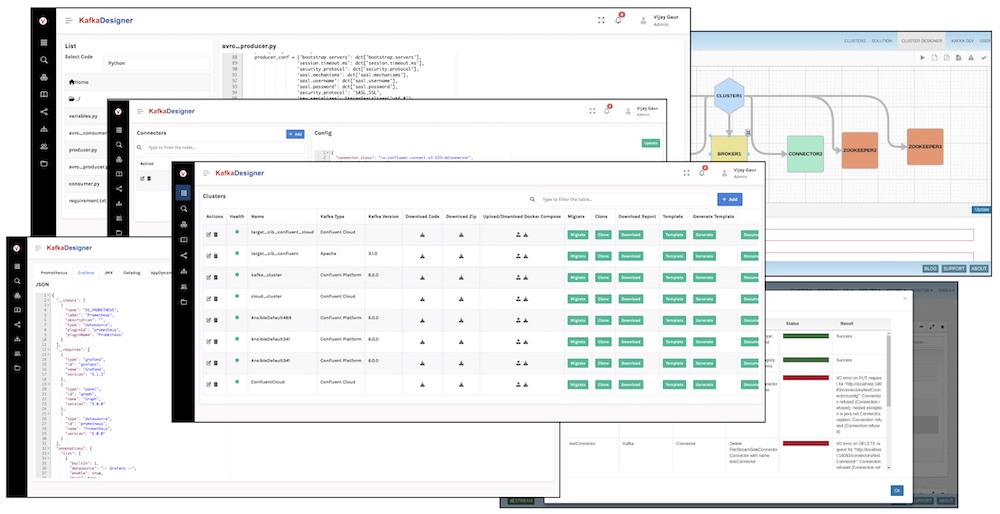This screenshot has height=514, width=1000.
Task: Click the share icon in the Clusters window sidebar
Action: coord(184,256)
